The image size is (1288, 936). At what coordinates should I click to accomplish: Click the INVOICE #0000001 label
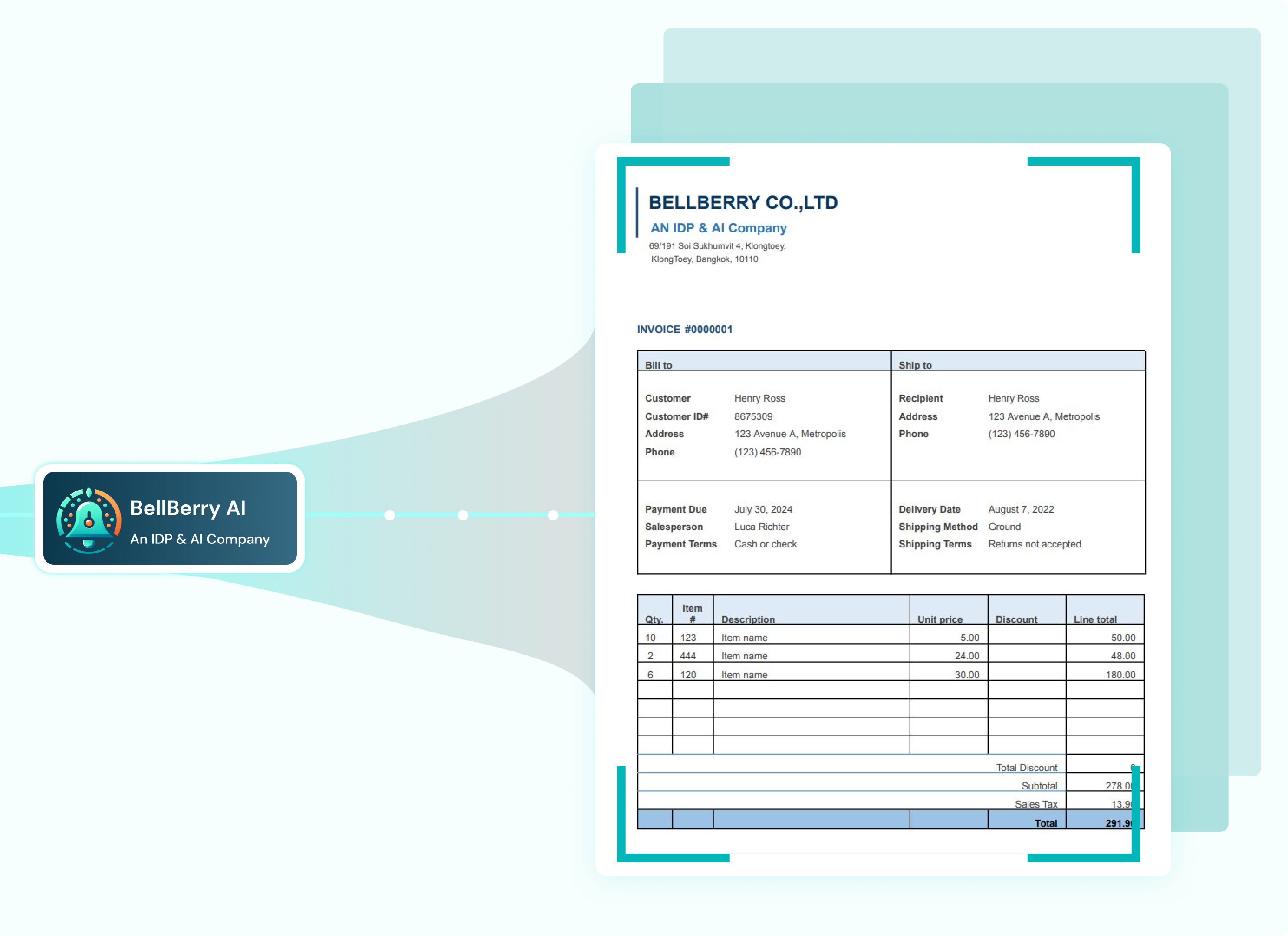pos(684,329)
